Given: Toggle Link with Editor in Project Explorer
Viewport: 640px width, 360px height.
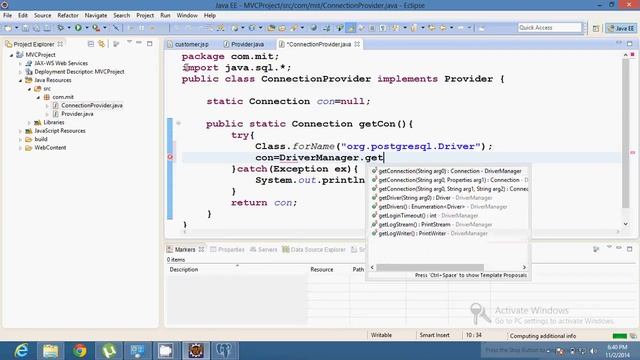Looking at the screenshot, I should [101, 44].
